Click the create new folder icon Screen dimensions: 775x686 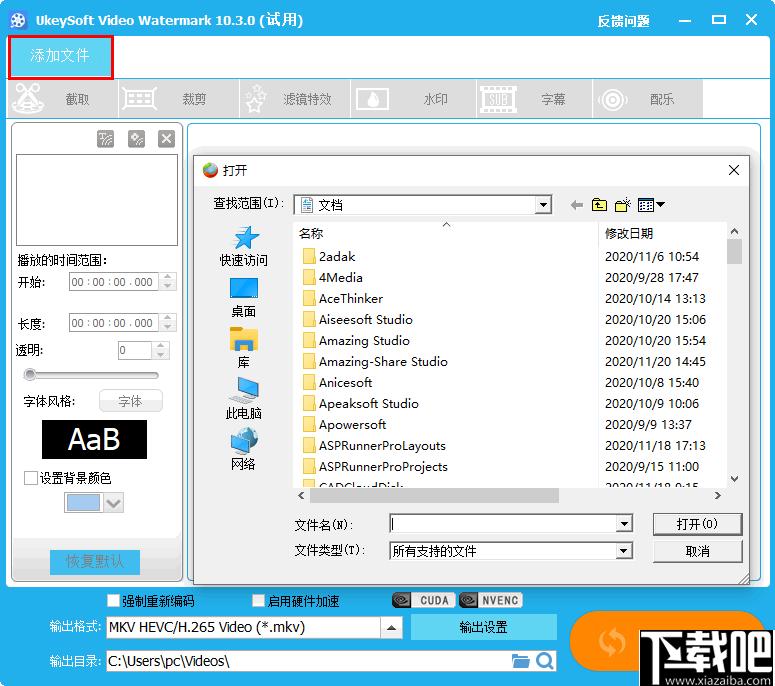point(623,205)
